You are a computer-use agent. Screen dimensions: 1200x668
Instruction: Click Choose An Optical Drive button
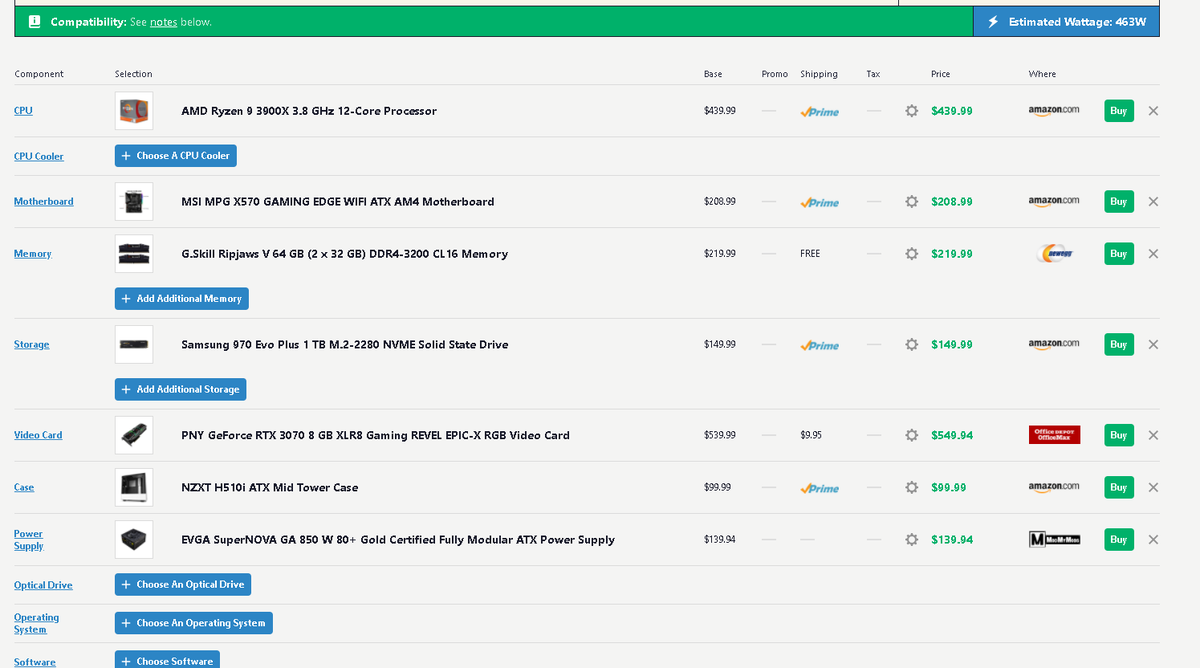point(183,584)
